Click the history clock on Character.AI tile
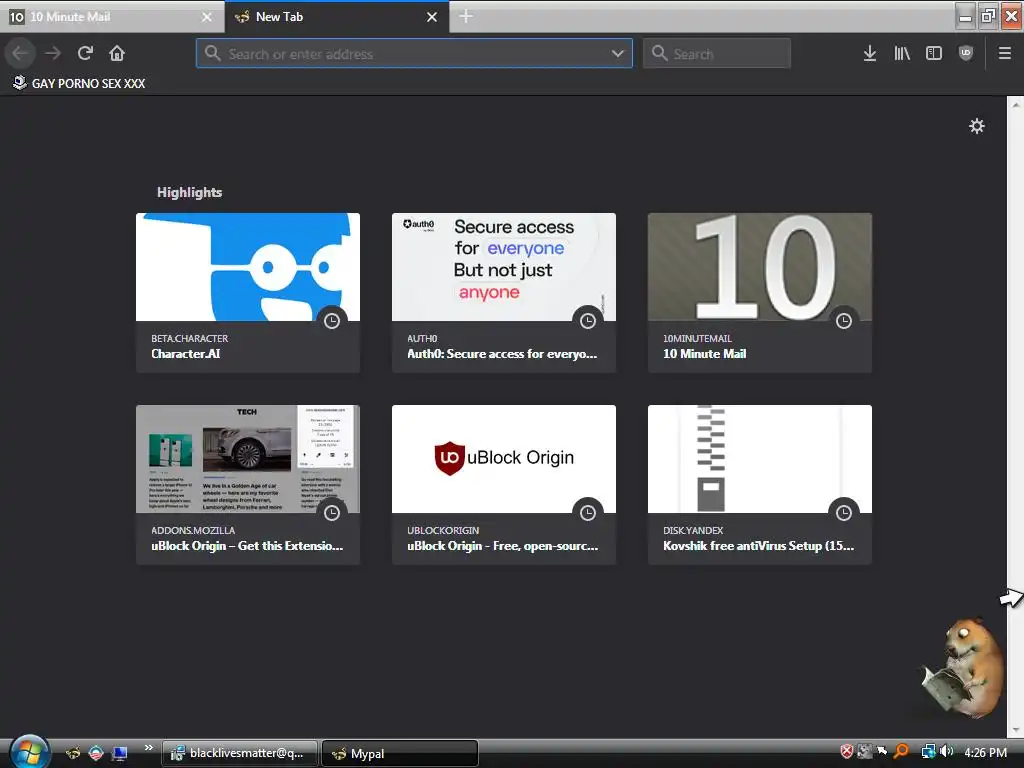 coord(332,321)
